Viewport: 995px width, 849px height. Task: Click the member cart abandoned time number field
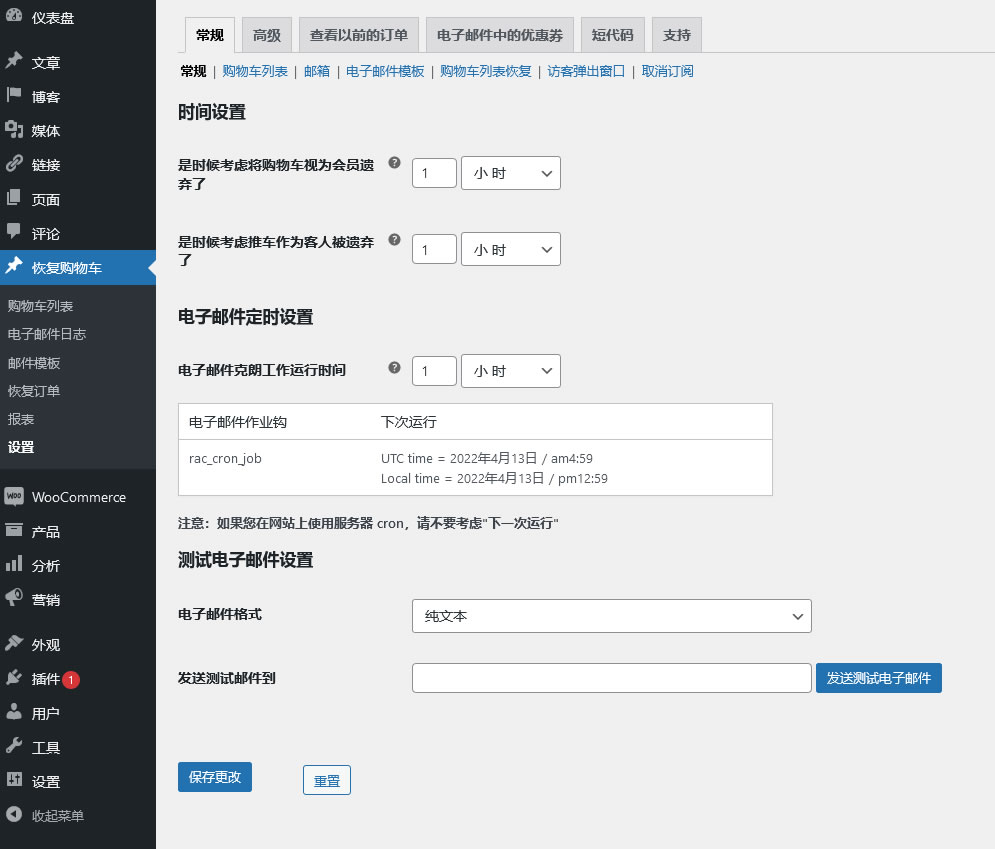coord(434,173)
